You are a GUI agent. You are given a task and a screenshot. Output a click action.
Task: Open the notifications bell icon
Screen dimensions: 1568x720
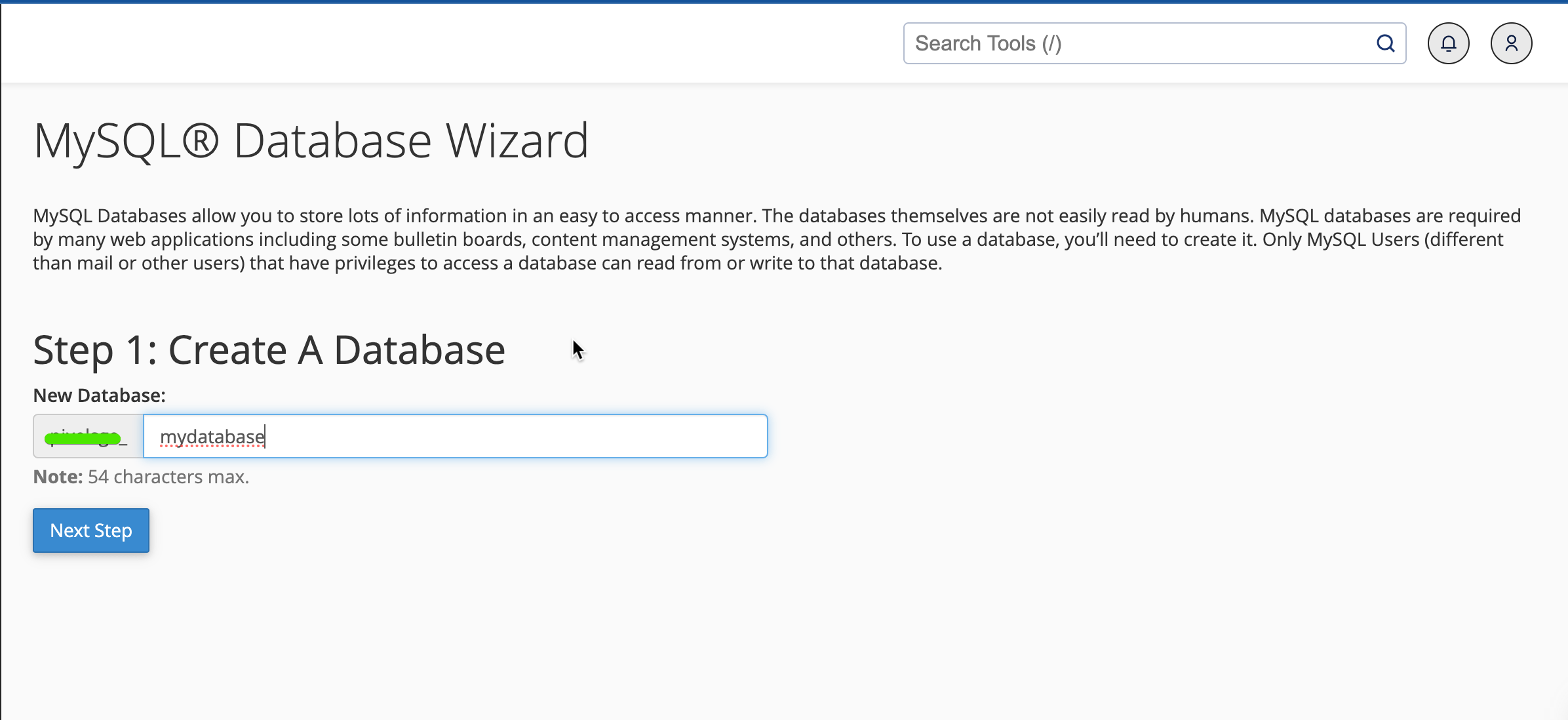click(1448, 43)
